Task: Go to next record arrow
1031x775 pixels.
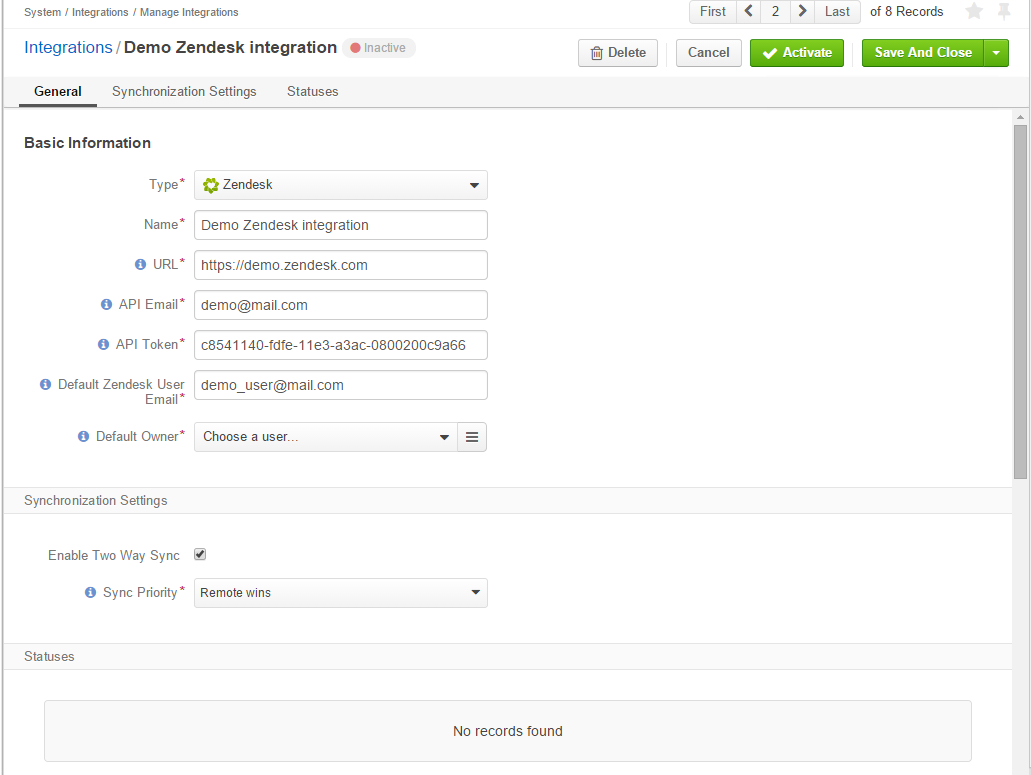Action: coord(802,11)
